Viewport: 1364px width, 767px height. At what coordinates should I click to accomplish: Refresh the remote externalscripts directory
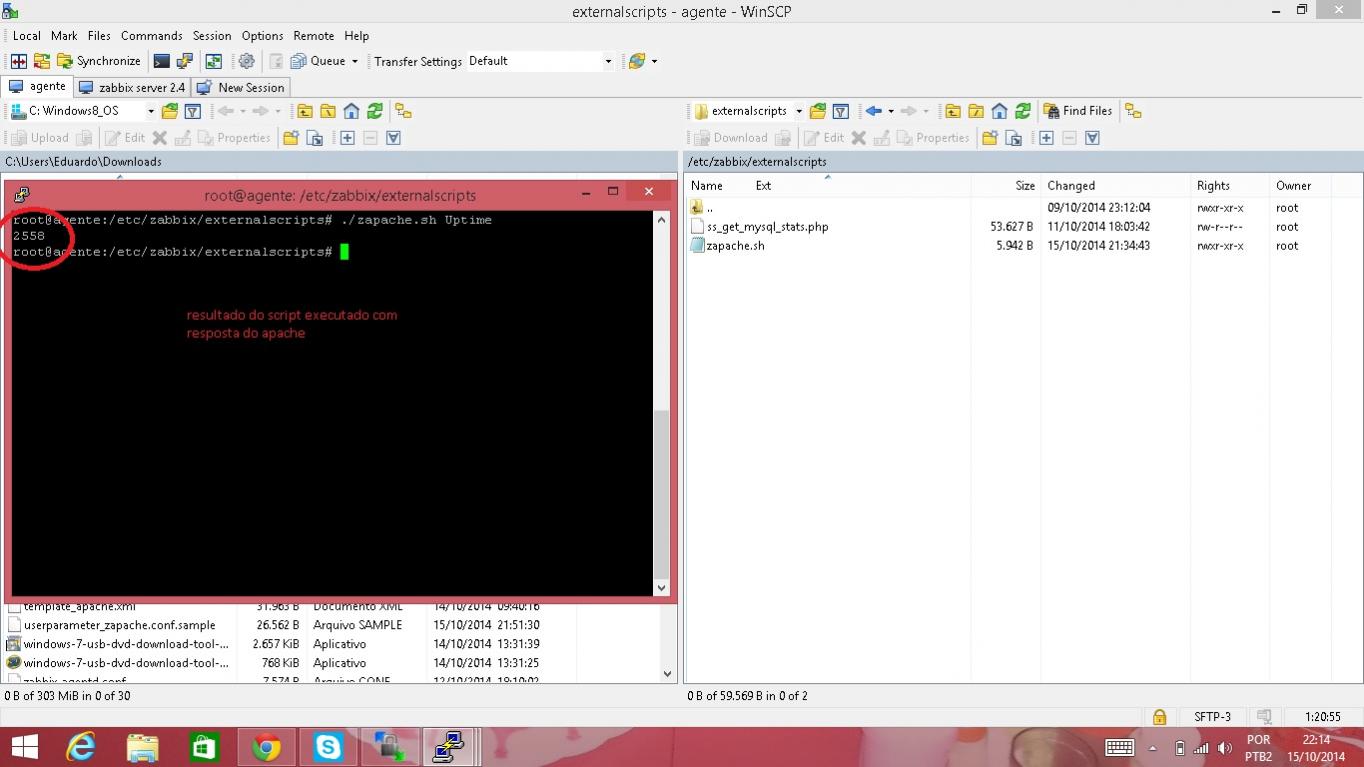tap(1022, 111)
